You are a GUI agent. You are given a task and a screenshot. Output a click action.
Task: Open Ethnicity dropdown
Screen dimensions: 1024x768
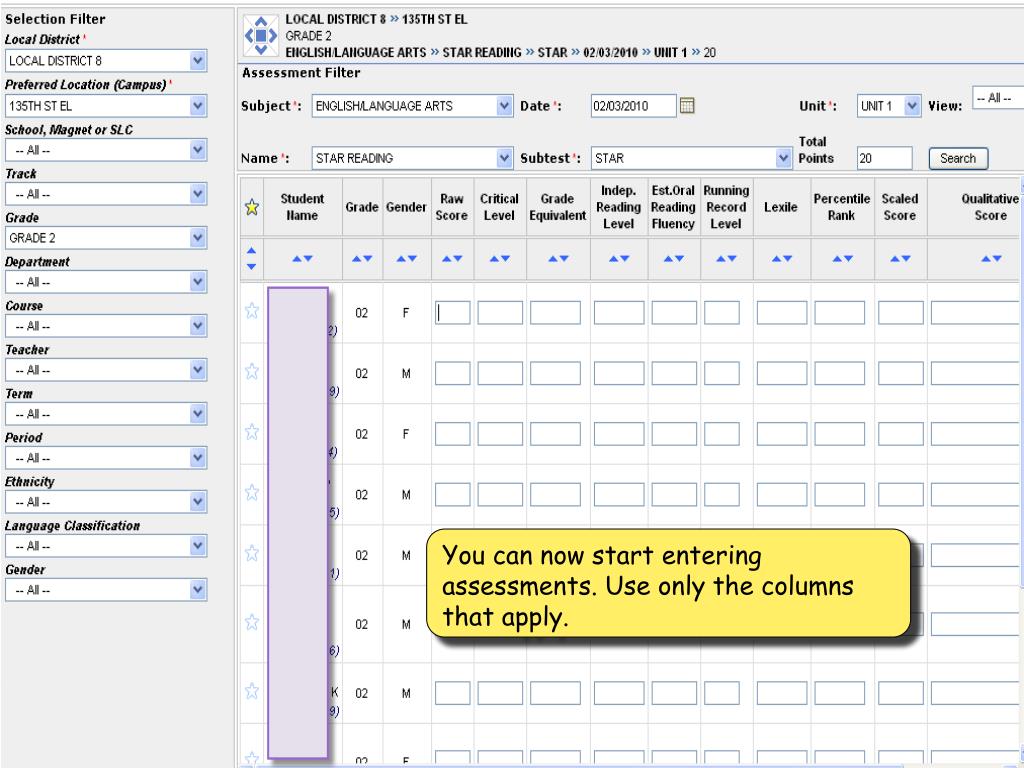pos(106,502)
